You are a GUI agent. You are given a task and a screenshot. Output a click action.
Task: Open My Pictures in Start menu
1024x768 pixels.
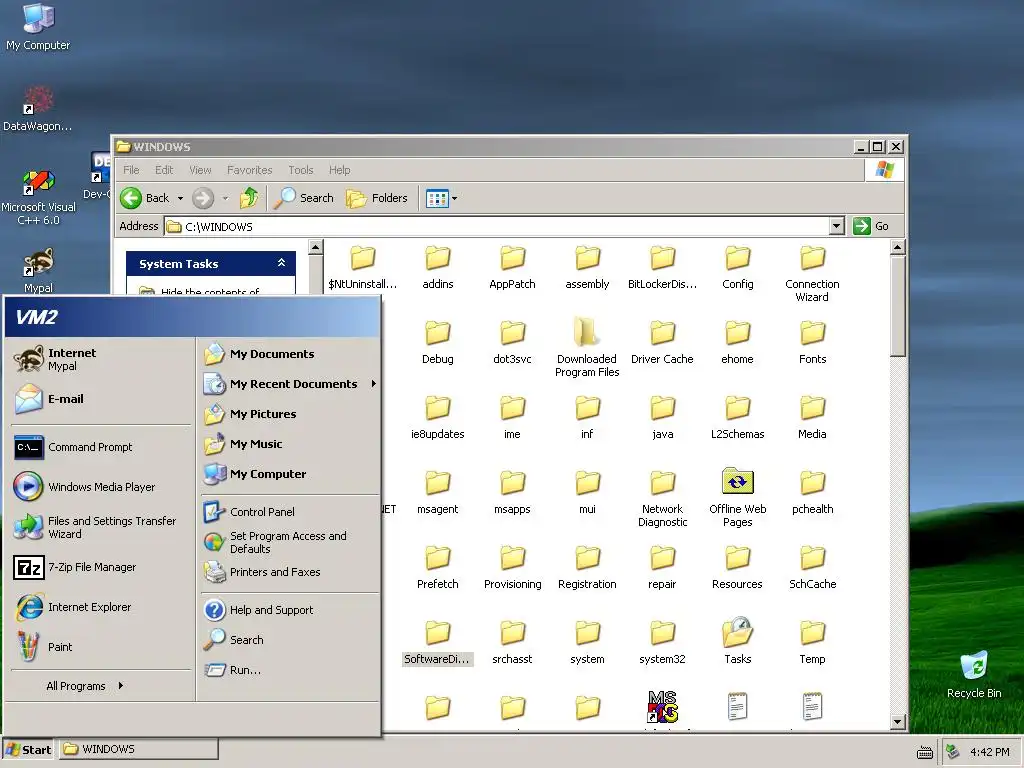tap(289, 414)
